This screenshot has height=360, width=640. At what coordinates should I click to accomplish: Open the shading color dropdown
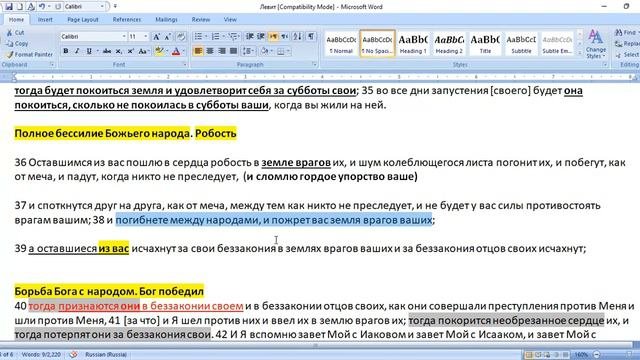pyautogui.click(x=272, y=51)
